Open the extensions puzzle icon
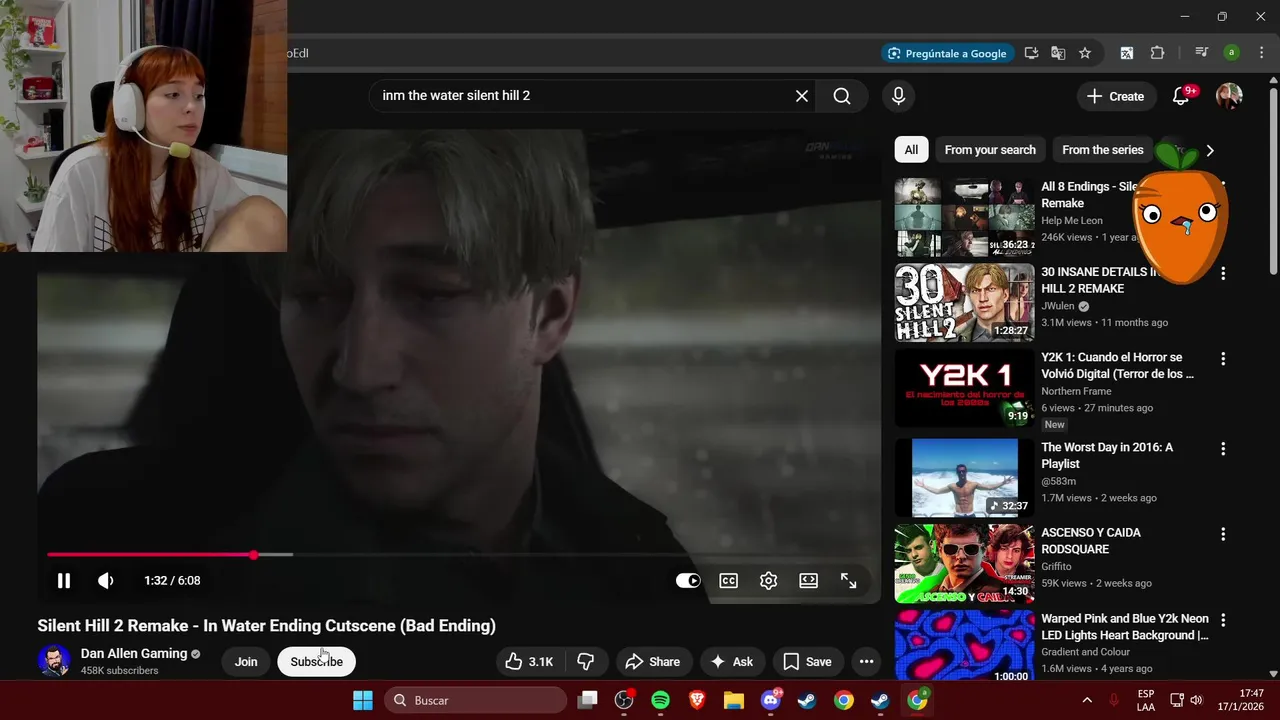 1158,53
